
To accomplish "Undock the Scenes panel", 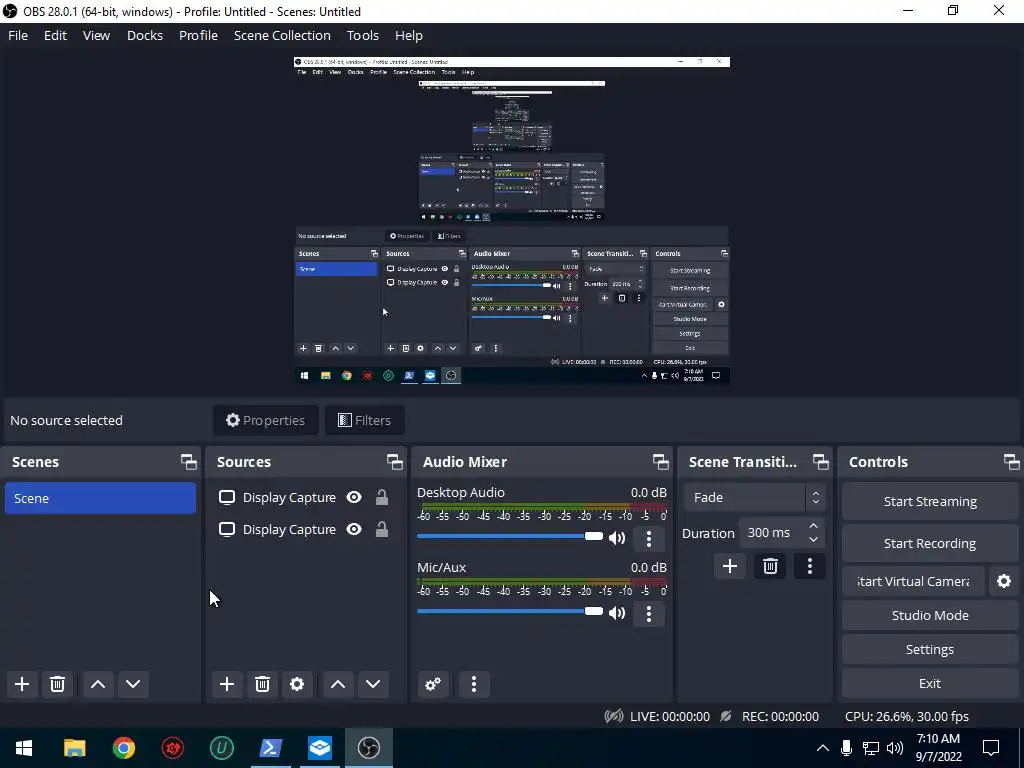I will [x=189, y=462].
